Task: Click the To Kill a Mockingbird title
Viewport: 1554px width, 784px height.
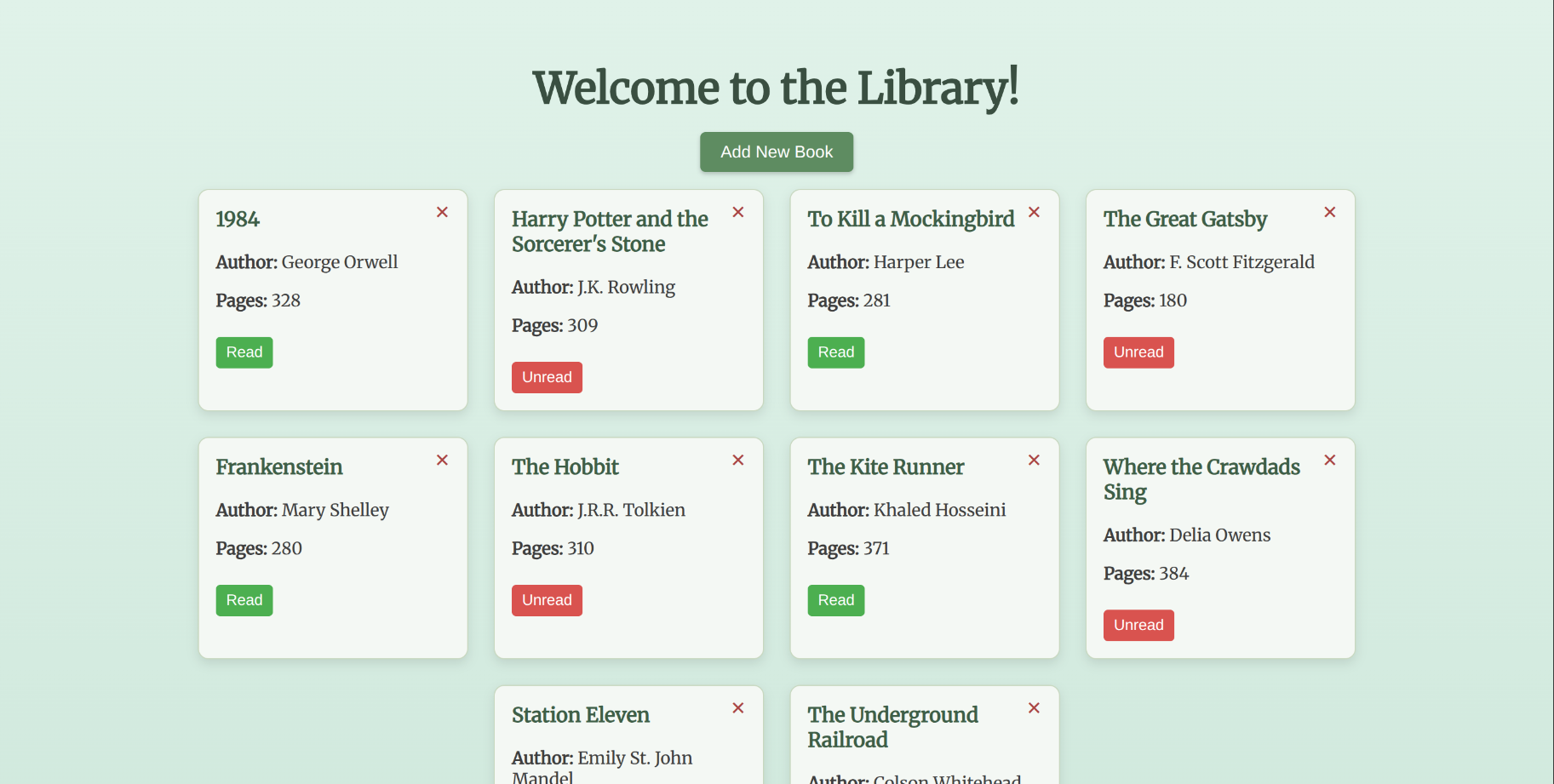Action: [911, 220]
